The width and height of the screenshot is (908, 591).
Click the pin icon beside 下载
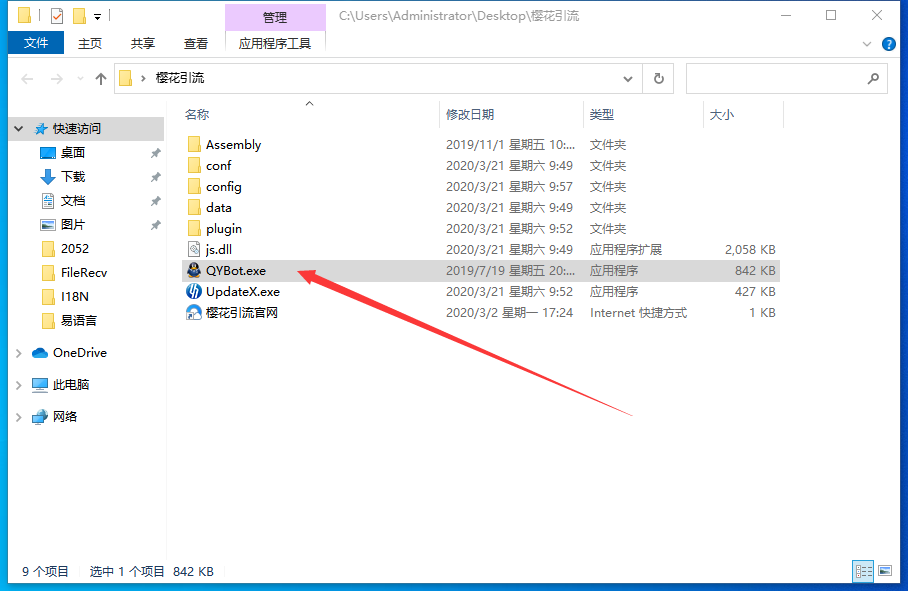pos(155,177)
